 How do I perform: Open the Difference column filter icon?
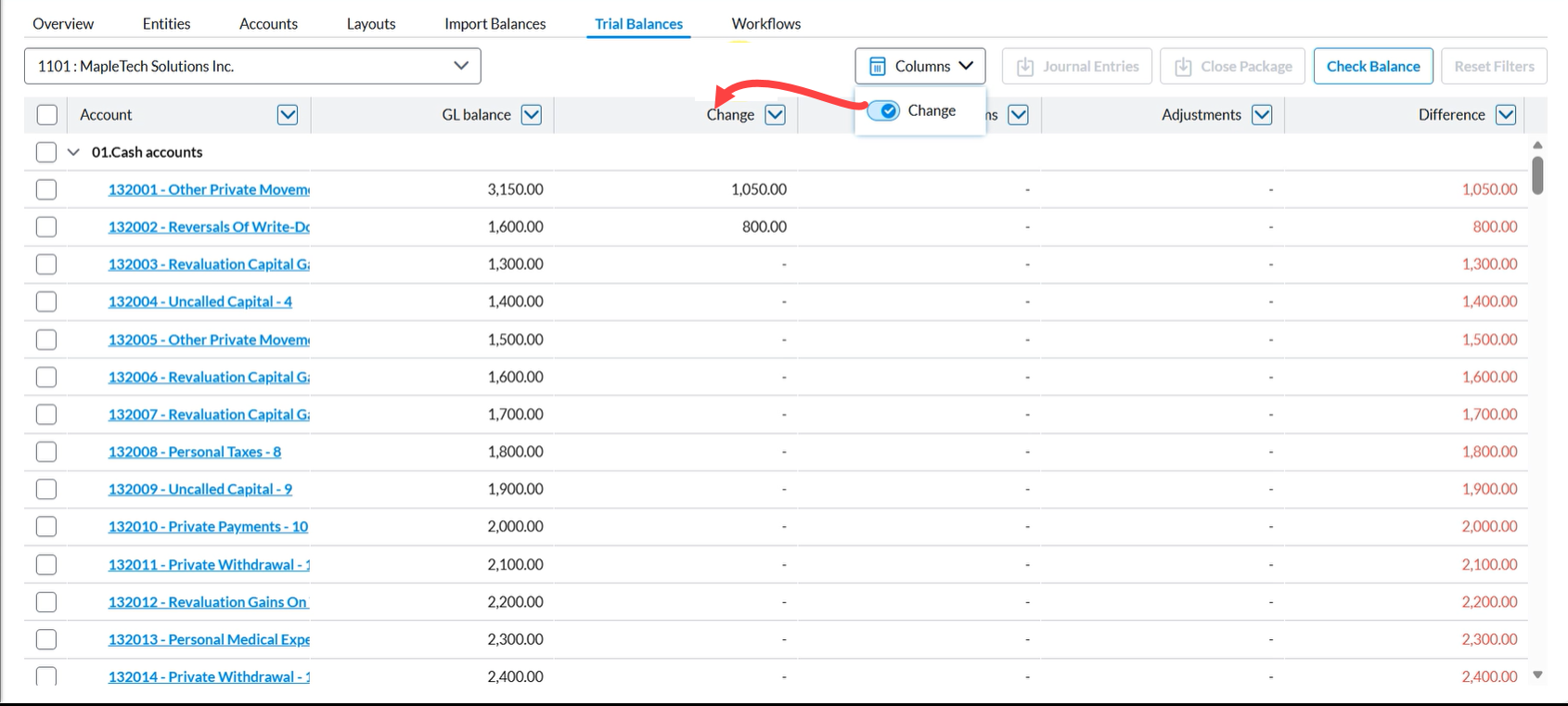(x=1506, y=114)
